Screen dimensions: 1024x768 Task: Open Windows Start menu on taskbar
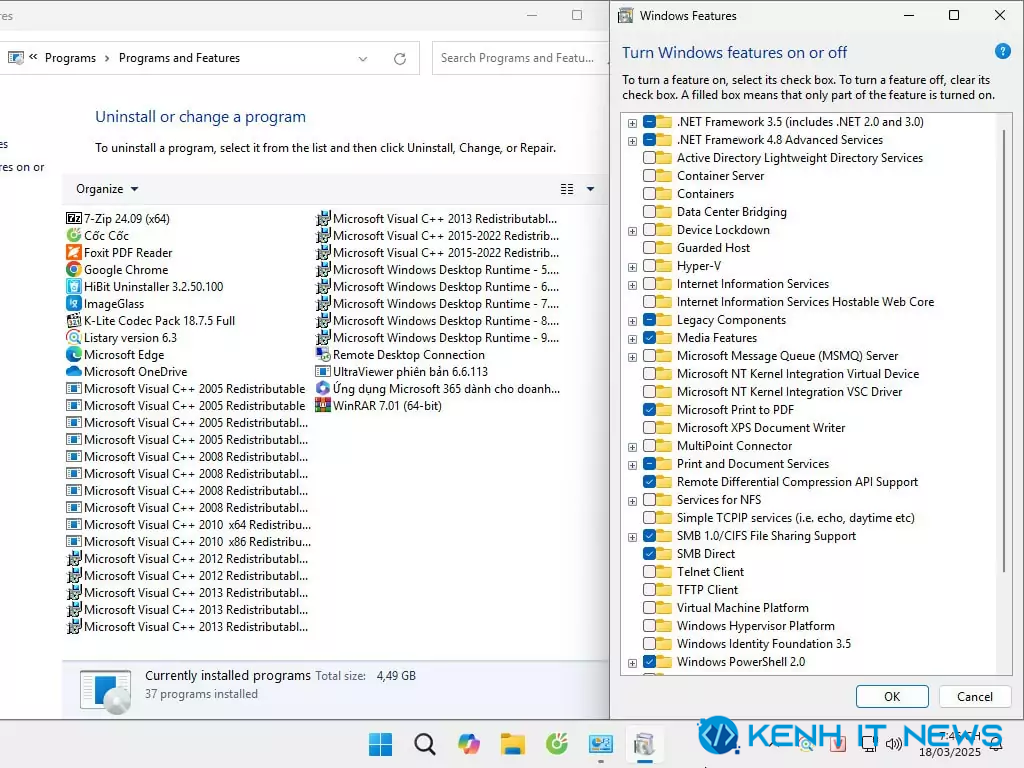pyautogui.click(x=380, y=744)
